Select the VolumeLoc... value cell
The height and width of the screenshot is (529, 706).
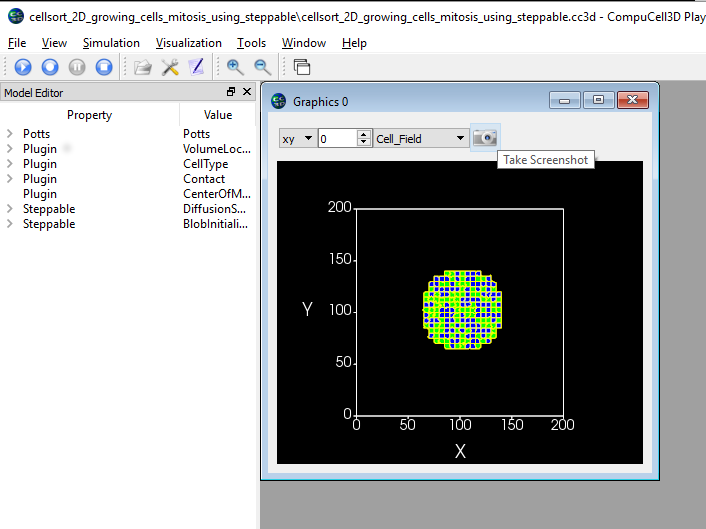pyautogui.click(x=217, y=149)
